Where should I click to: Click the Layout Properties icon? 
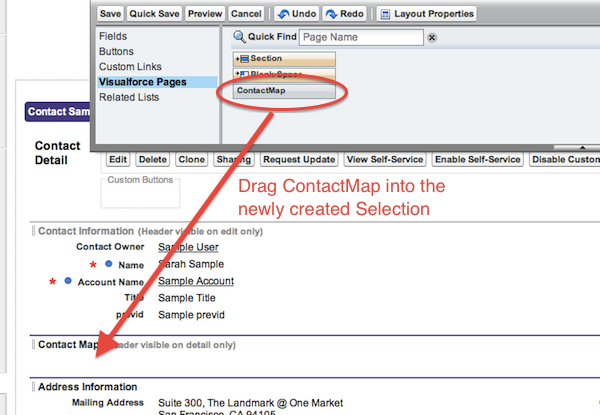click(385, 15)
